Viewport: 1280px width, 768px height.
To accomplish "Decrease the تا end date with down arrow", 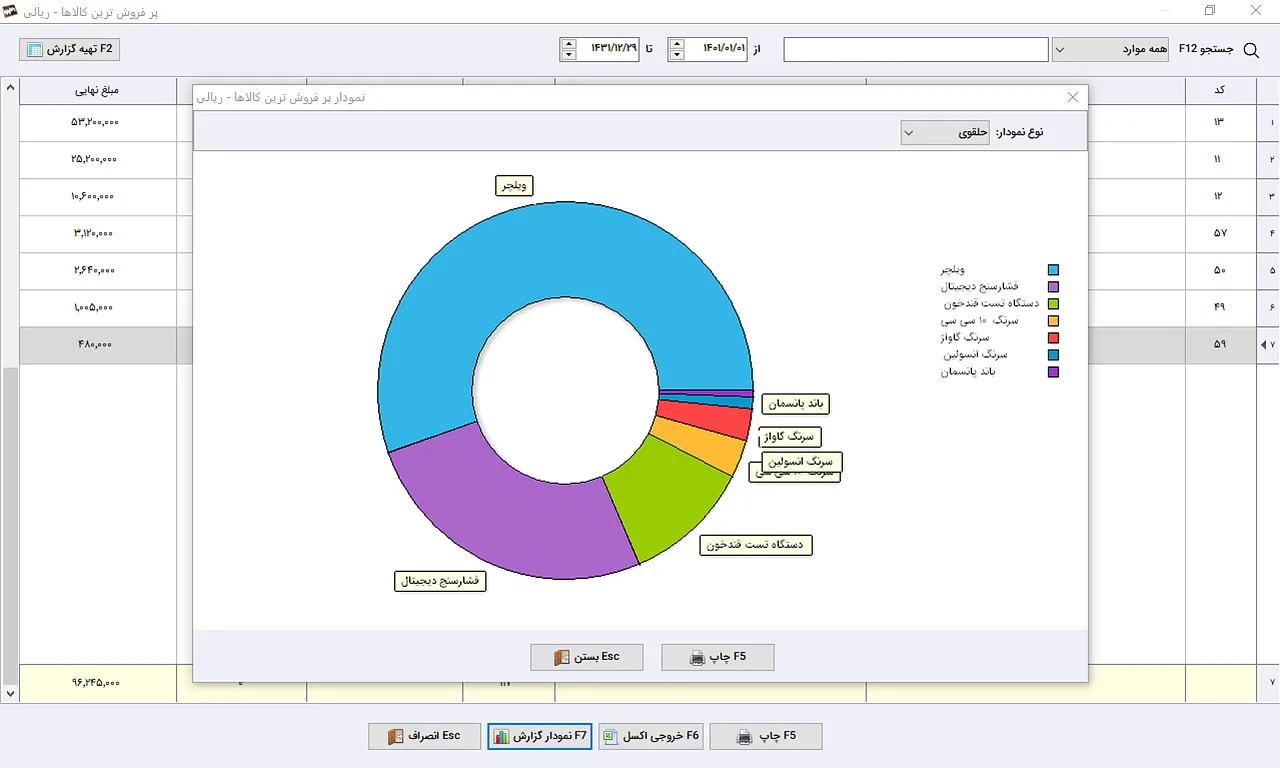I will [569, 55].
